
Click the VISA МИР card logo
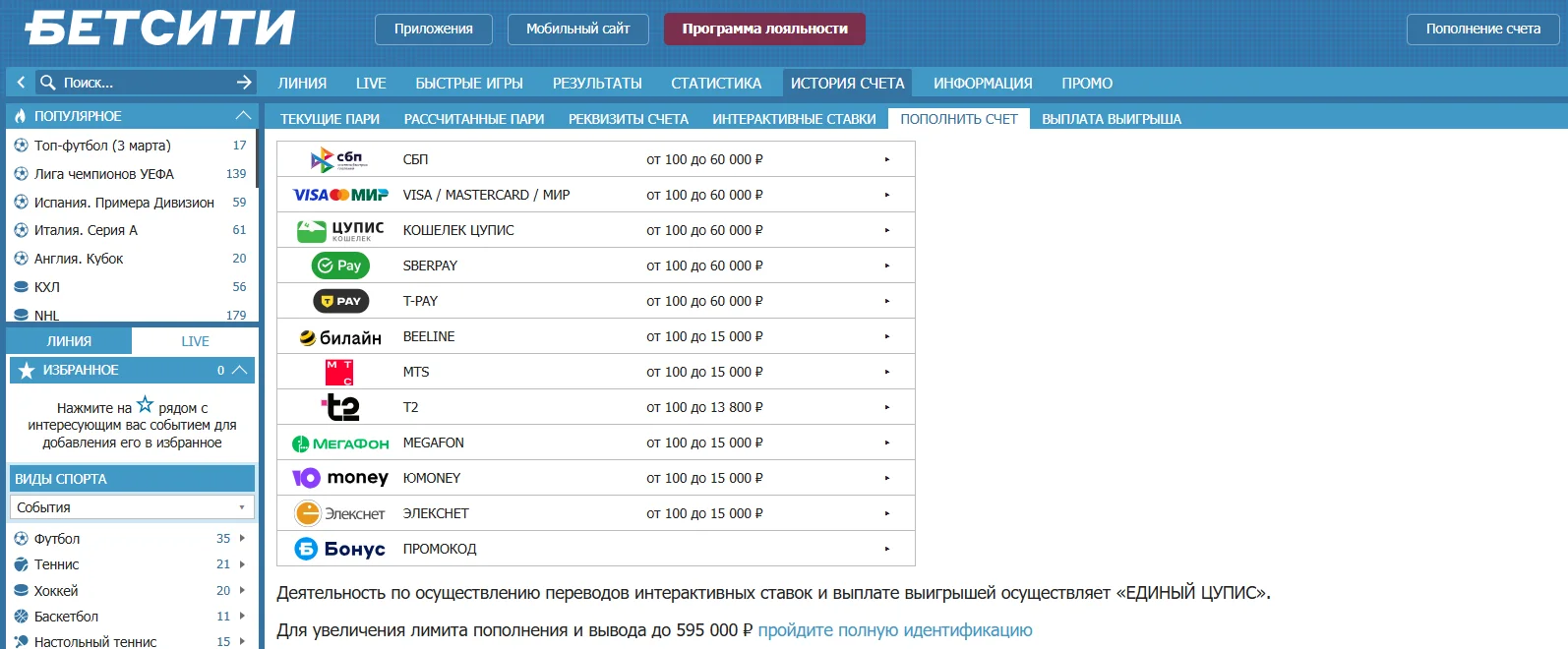pyautogui.click(x=340, y=195)
